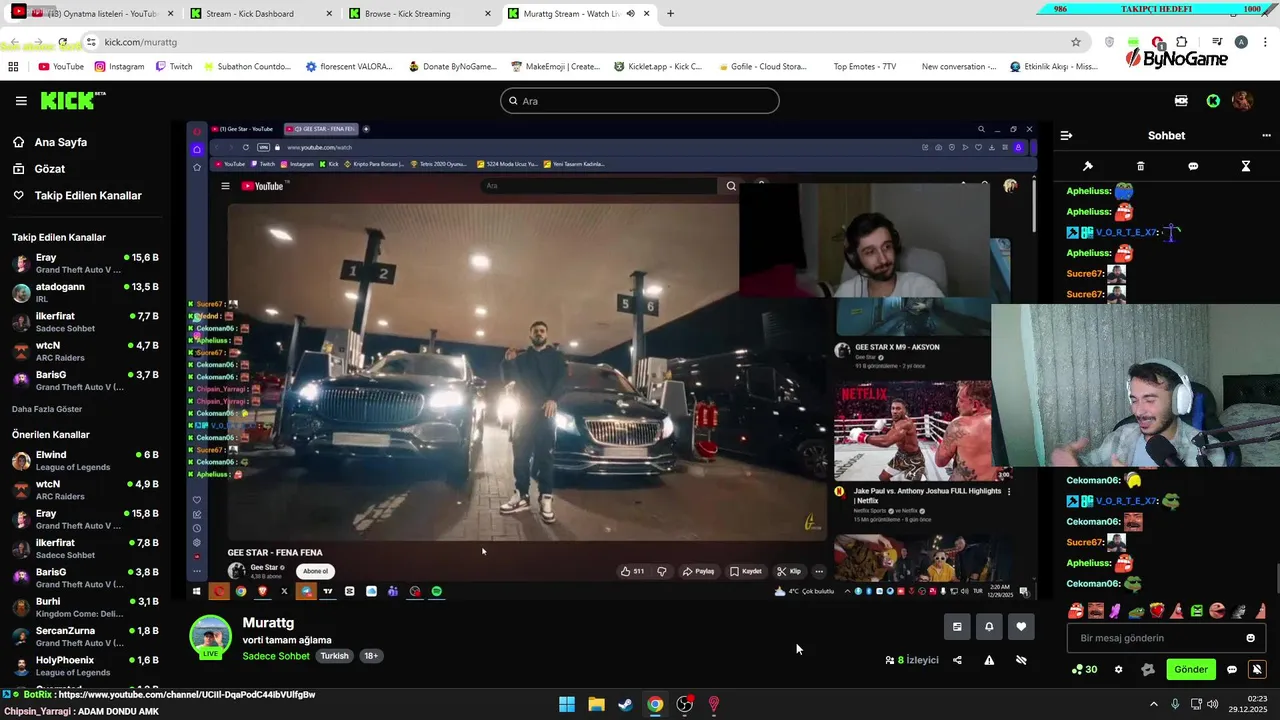Open BarisG followed channel with 3,7 B viewers
The image size is (1280, 720).
pyautogui.click(x=85, y=381)
